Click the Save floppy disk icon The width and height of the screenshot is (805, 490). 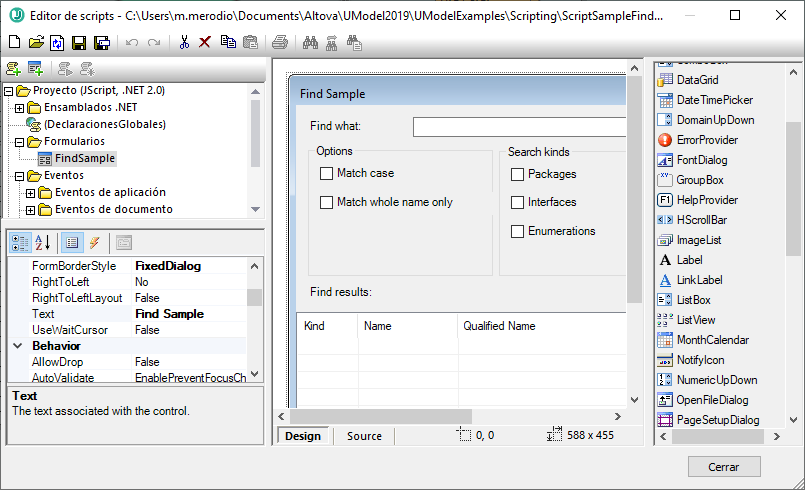pos(79,42)
